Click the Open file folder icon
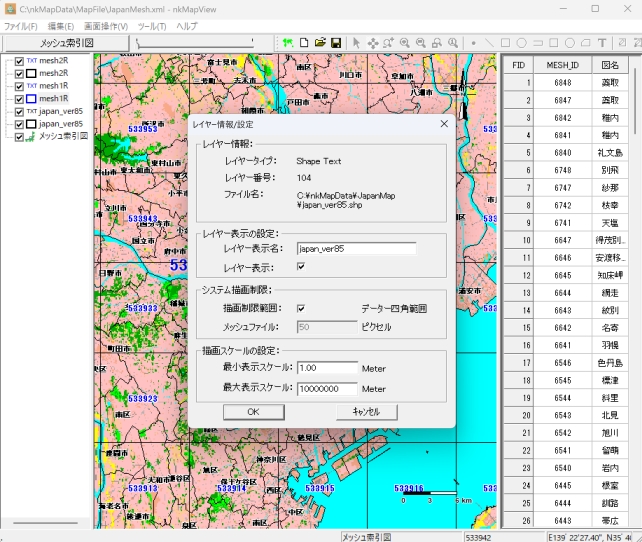Screen dimensions: 642x542 [x=320, y=43]
